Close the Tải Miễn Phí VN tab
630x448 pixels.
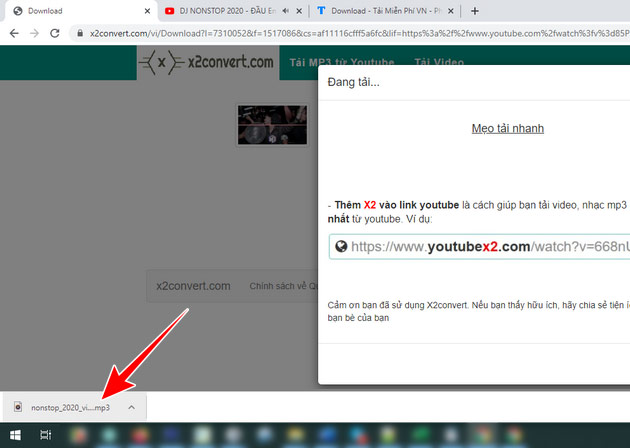tap(451, 11)
